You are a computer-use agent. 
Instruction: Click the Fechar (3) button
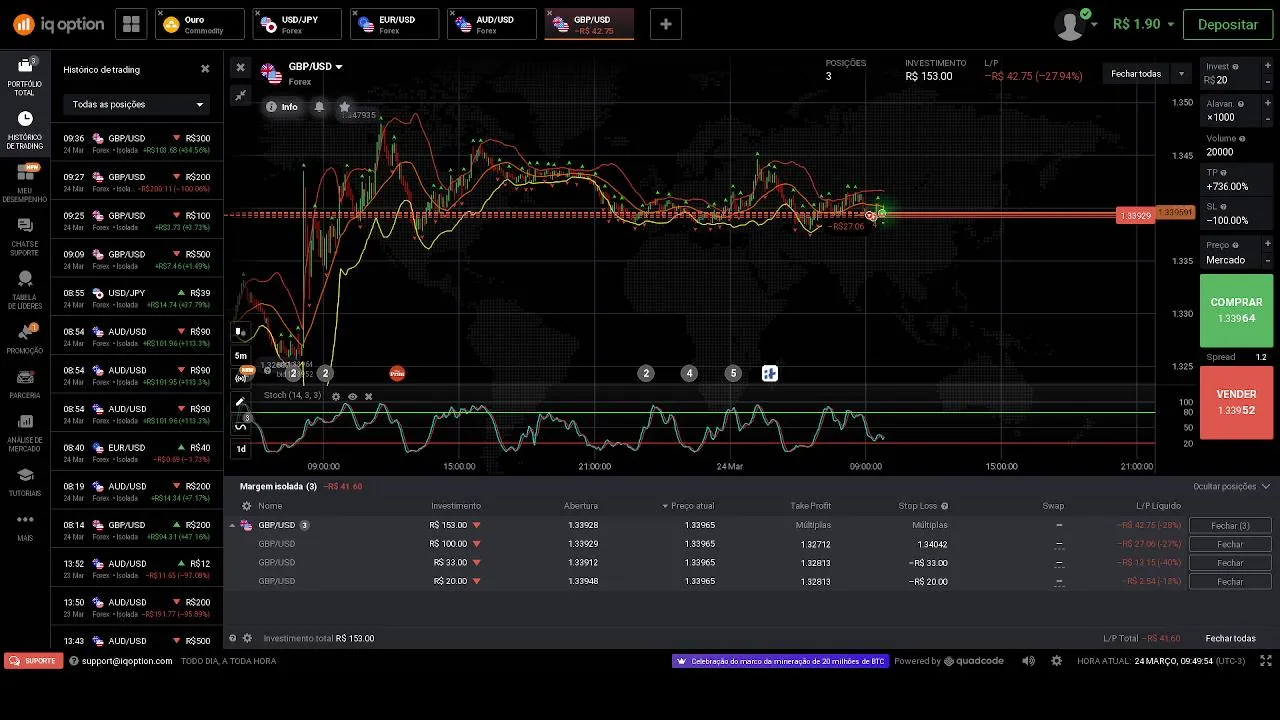[x=1230, y=525]
